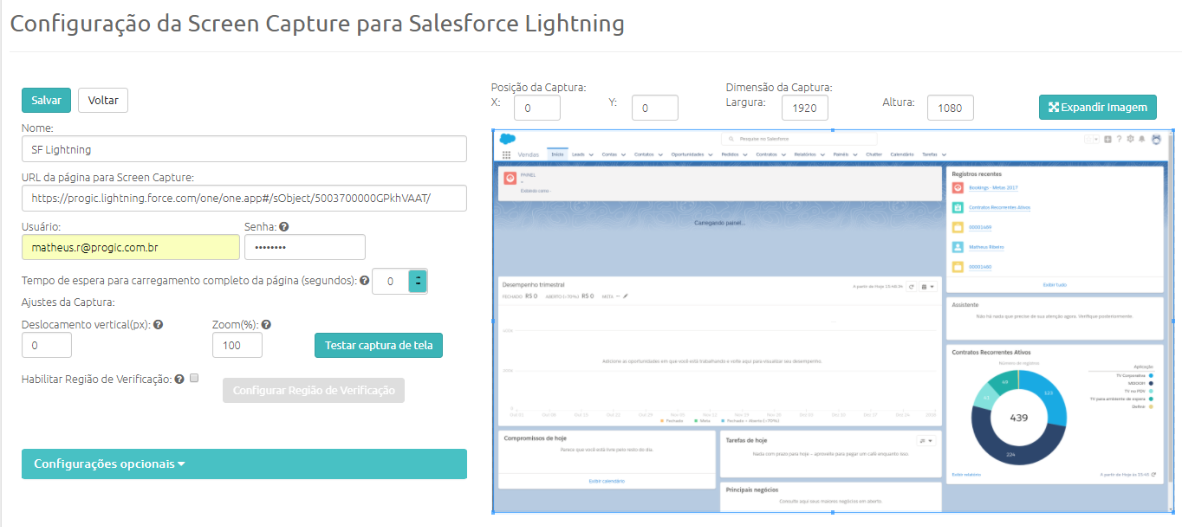1182x527 pixels.
Task: Click the red Painel dashboard icon in preview
Action: pyautogui.click(x=510, y=178)
